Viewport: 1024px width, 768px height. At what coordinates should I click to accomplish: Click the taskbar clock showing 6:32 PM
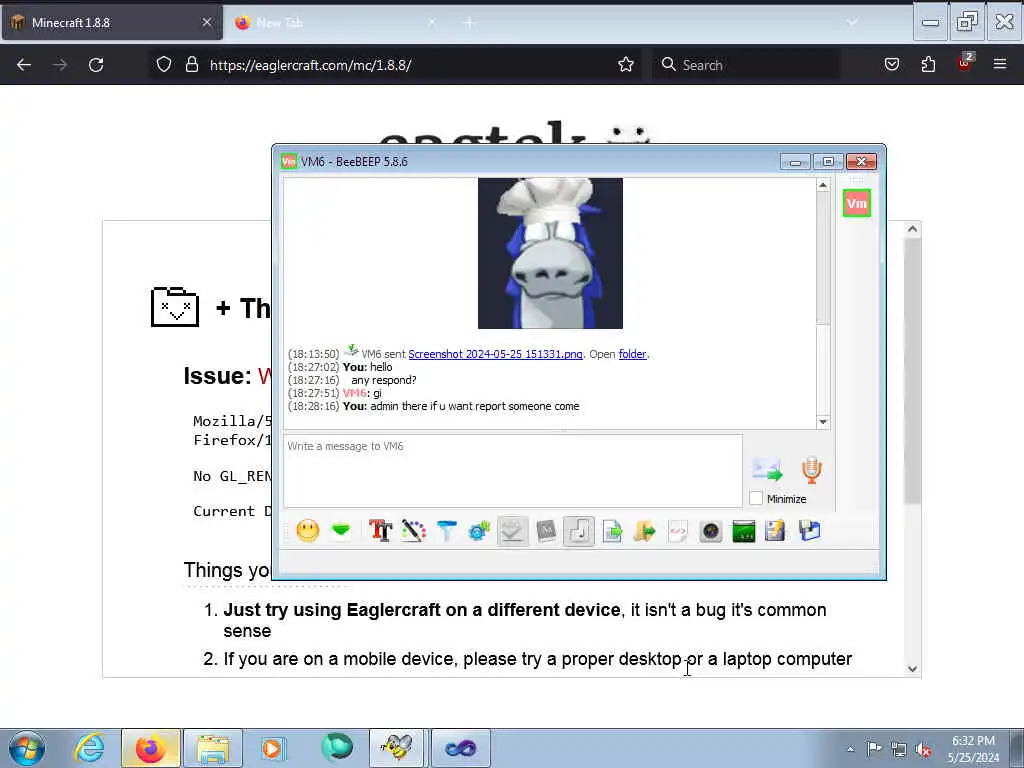coord(973,749)
